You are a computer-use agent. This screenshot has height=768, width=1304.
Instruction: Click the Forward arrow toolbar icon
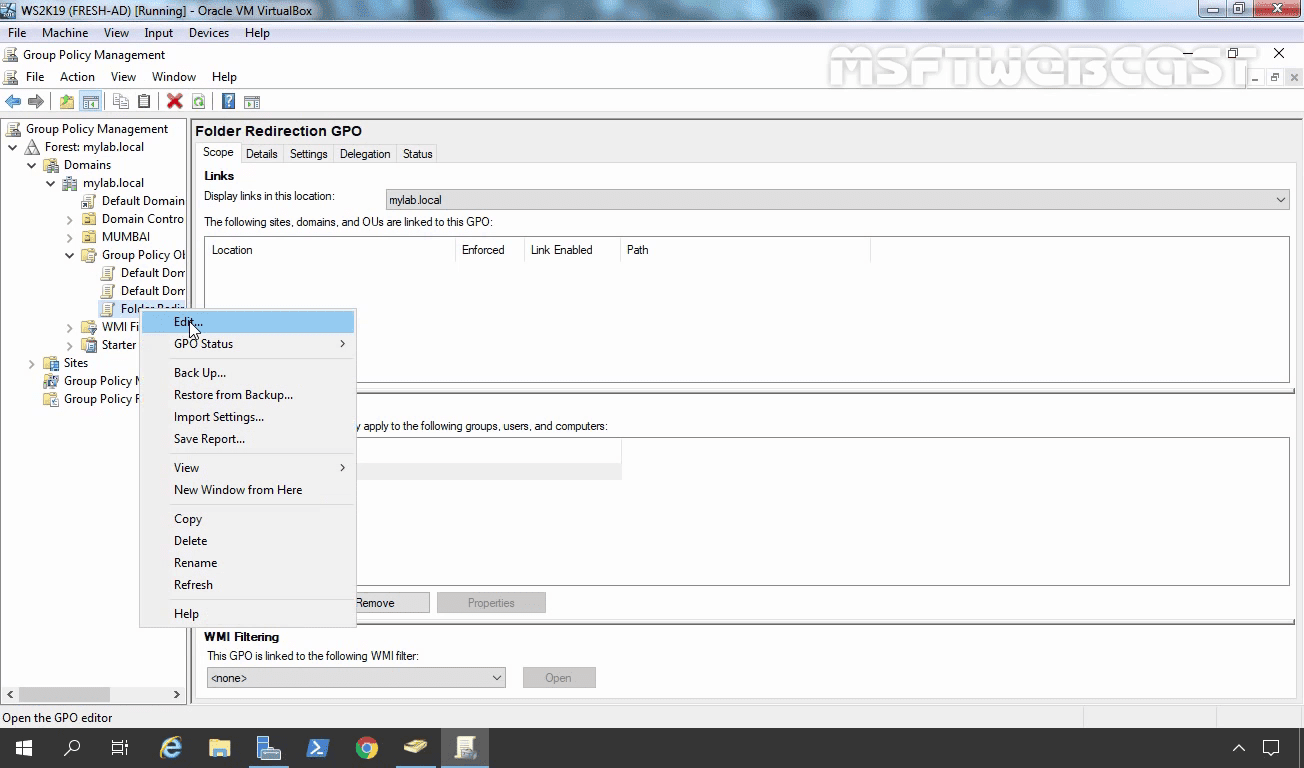(x=36, y=101)
